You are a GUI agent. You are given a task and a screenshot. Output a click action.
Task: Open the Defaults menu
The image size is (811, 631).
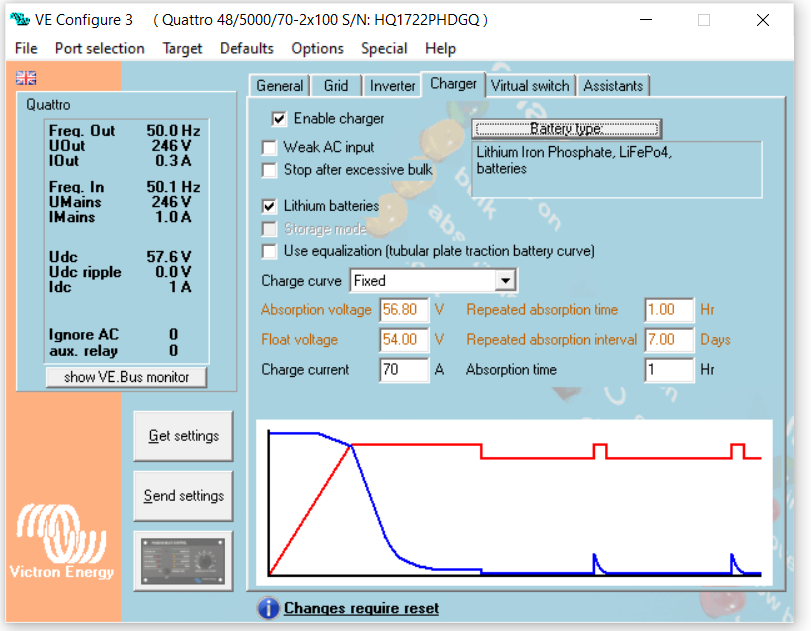click(247, 49)
